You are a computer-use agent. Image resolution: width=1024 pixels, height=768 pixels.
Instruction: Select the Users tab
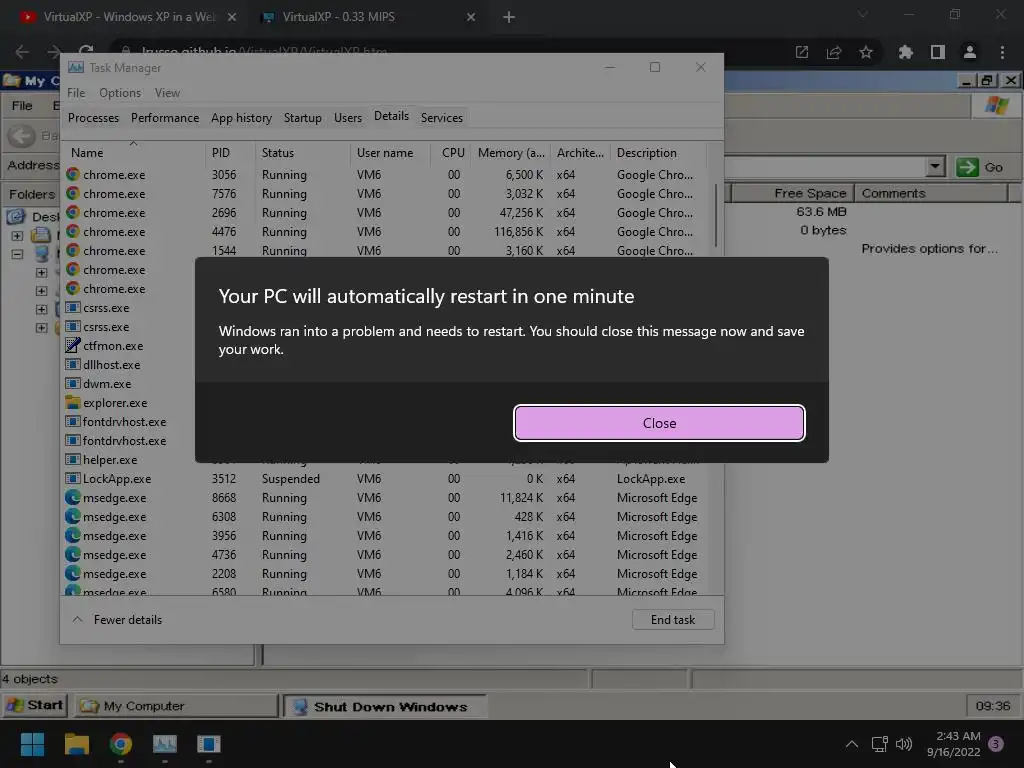click(x=347, y=118)
